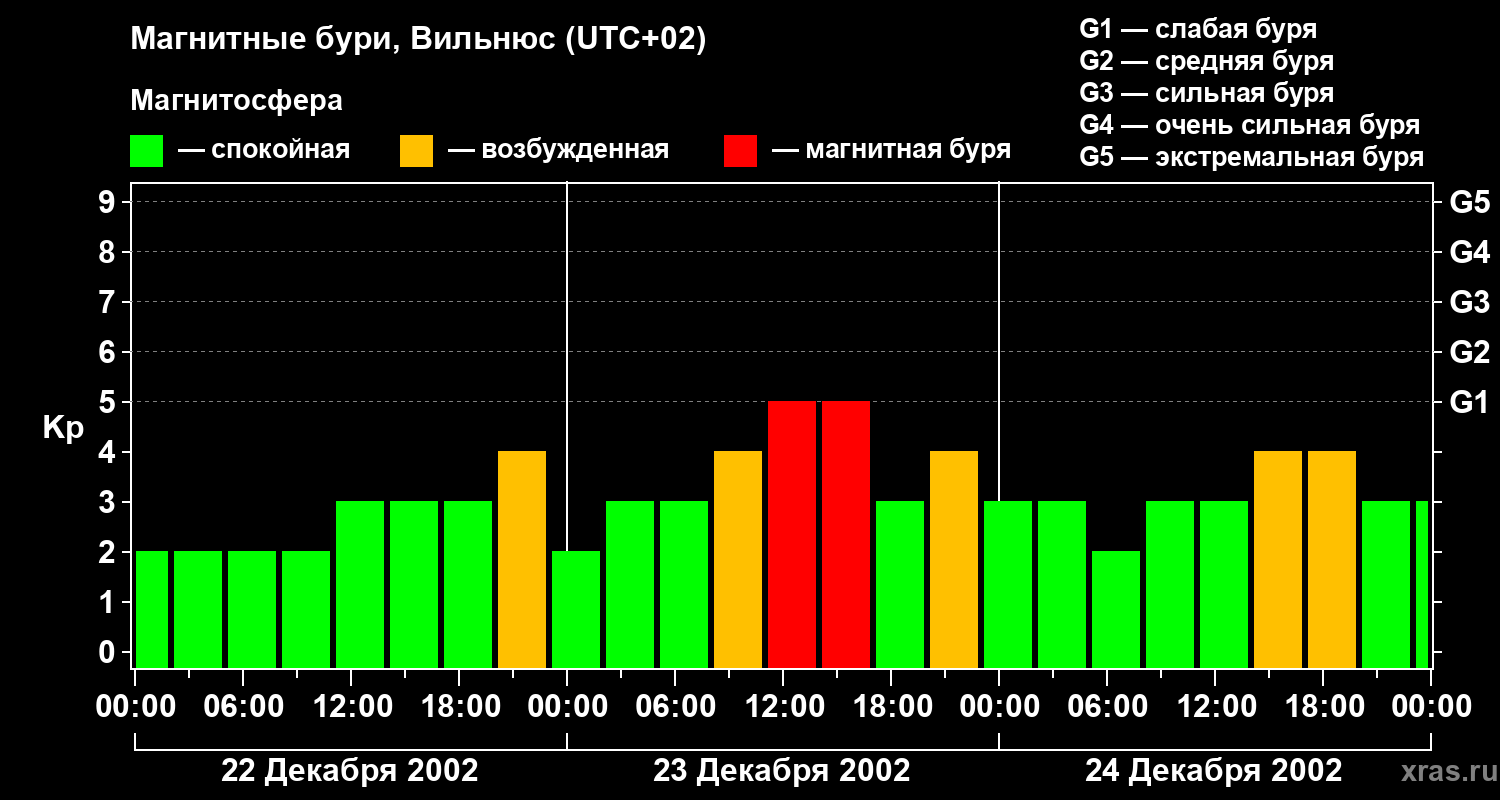This screenshot has width=1500, height=800.
Task: Click the legend text '— возбужденная'
Action: point(558,150)
